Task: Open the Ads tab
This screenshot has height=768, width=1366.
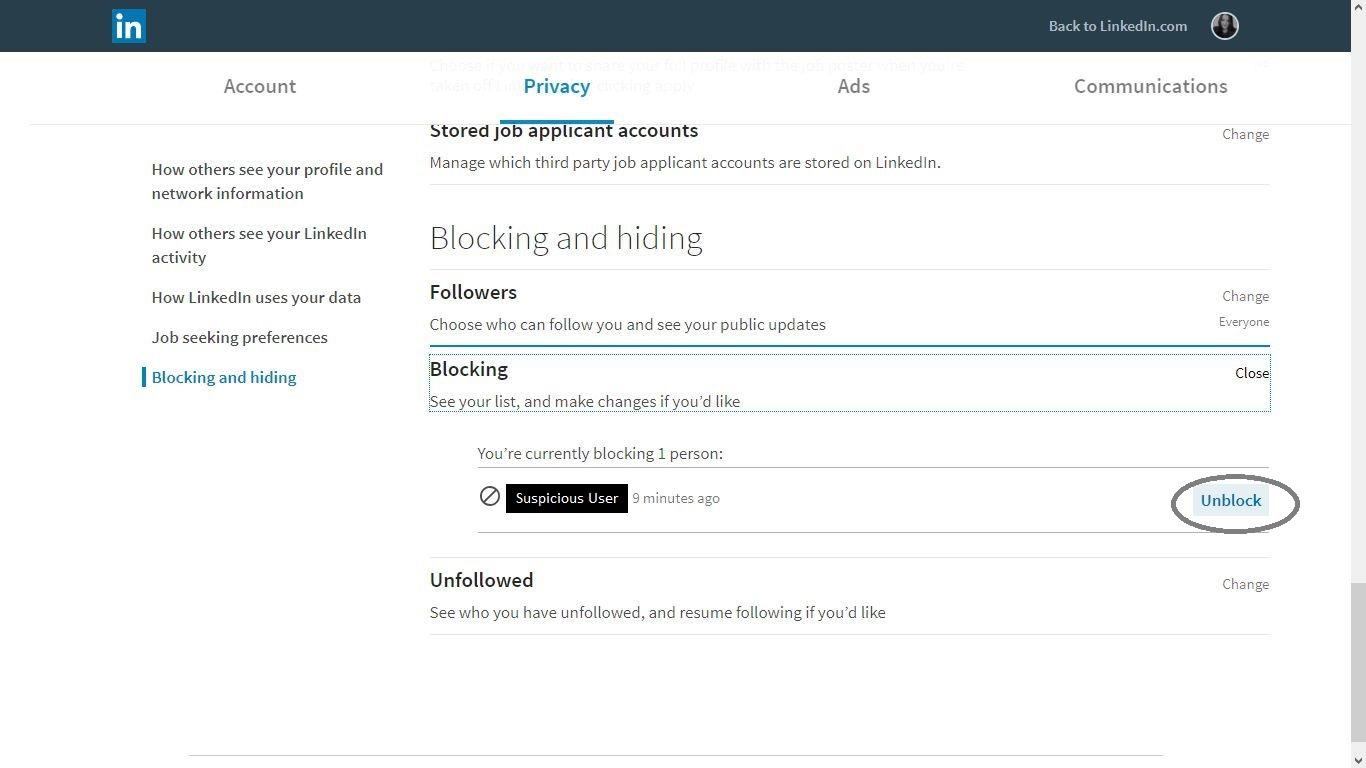Action: [x=854, y=86]
